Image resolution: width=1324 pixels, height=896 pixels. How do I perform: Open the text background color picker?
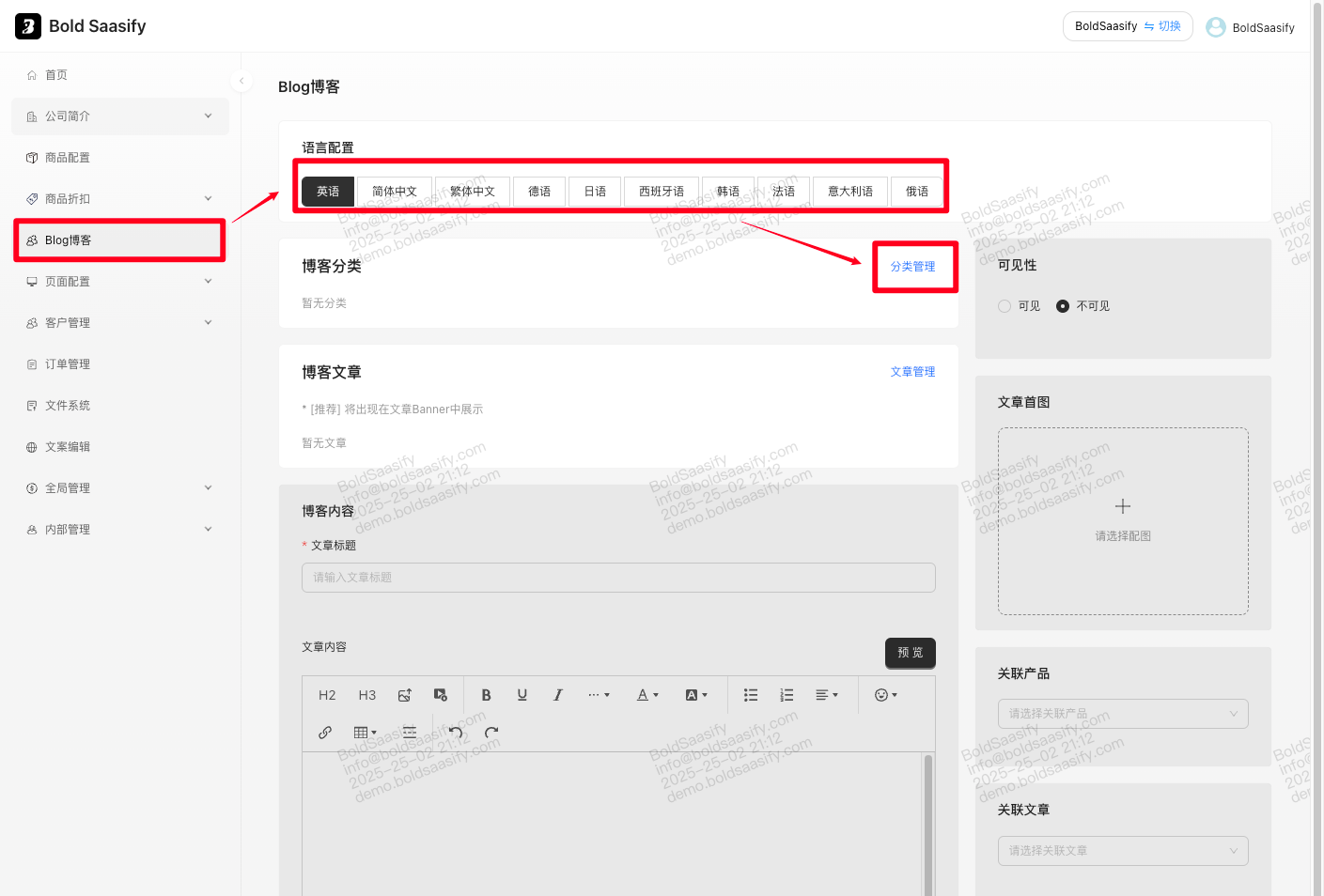(x=696, y=695)
